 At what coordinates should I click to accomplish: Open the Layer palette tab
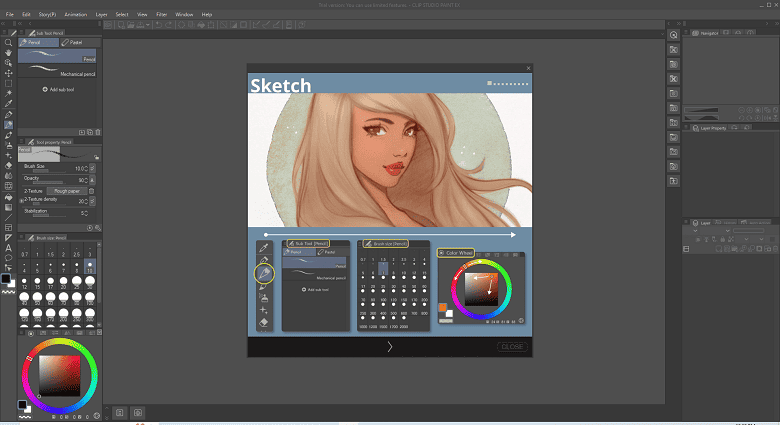pos(702,222)
